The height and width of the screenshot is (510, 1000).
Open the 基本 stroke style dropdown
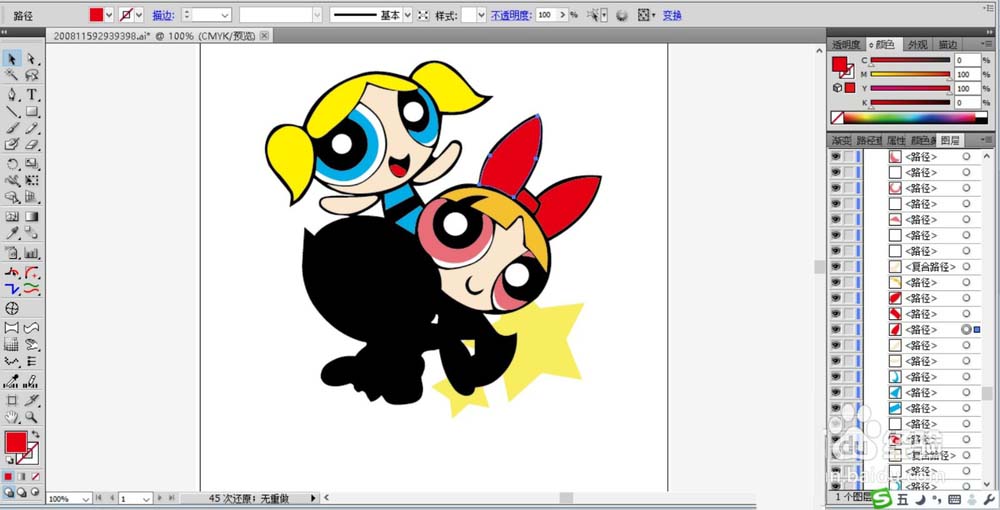click(x=408, y=15)
